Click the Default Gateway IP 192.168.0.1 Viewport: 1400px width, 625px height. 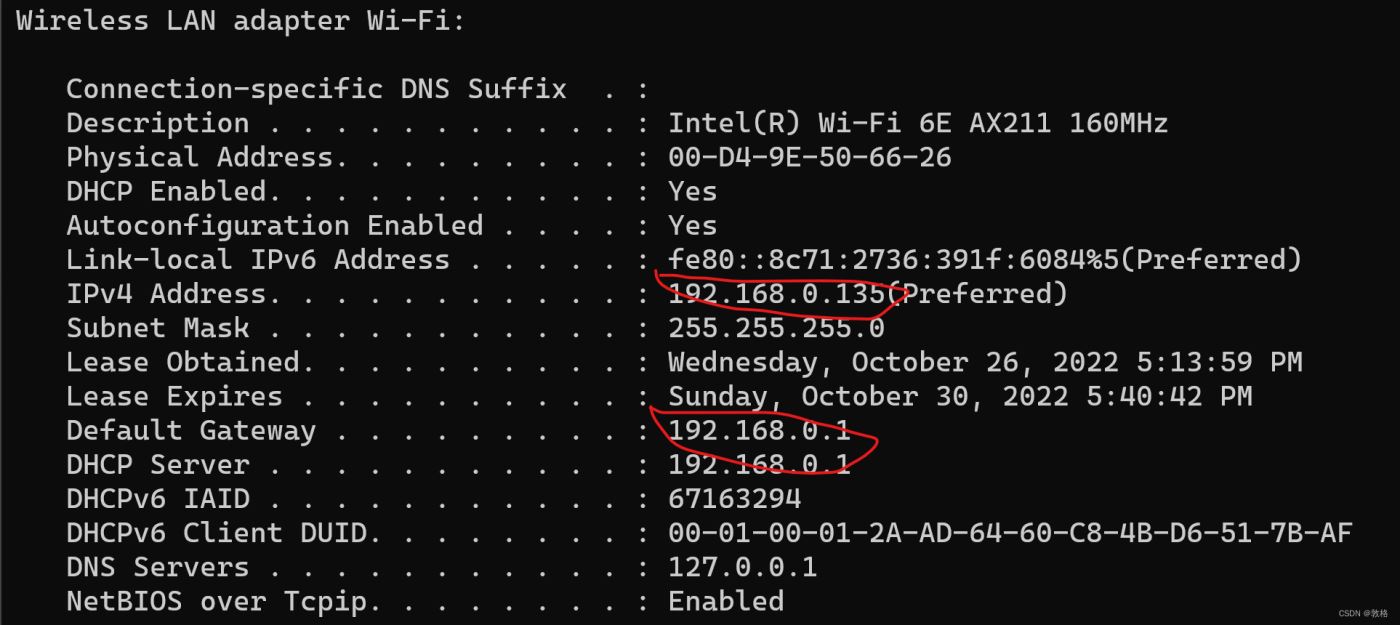[759, 431]
